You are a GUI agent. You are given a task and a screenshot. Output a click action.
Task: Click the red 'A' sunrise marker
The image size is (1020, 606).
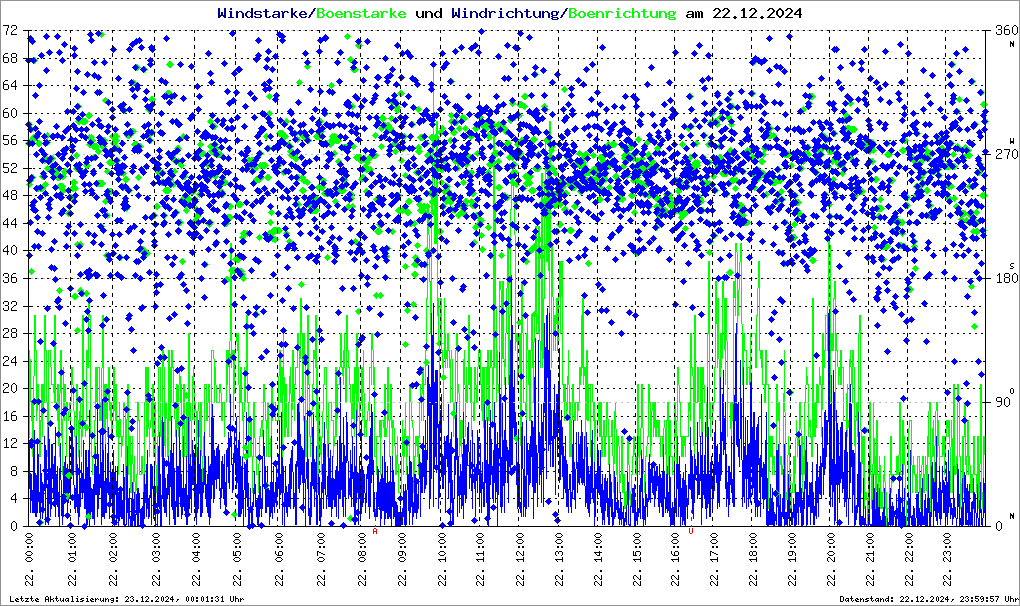[375, 531]
